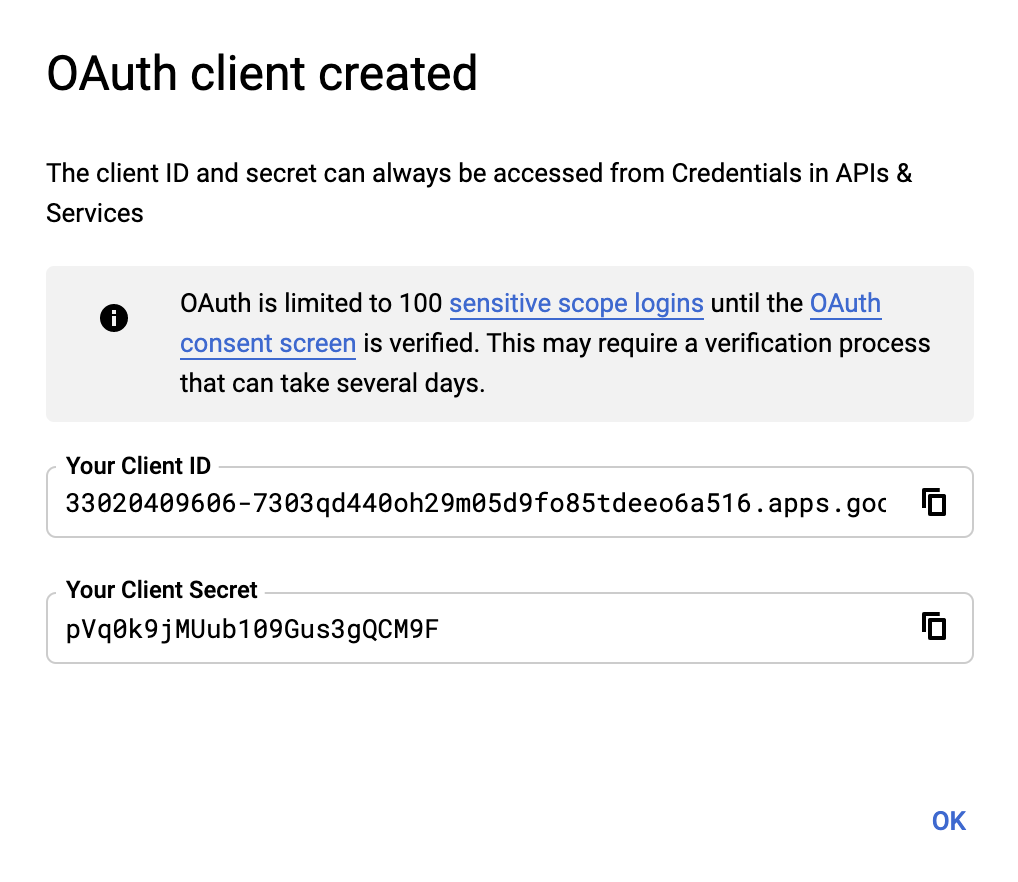This screenshot has width=1018, height=882.
Task: Copy the Client ID using copy icon
Action: click(x=933, y=502)
